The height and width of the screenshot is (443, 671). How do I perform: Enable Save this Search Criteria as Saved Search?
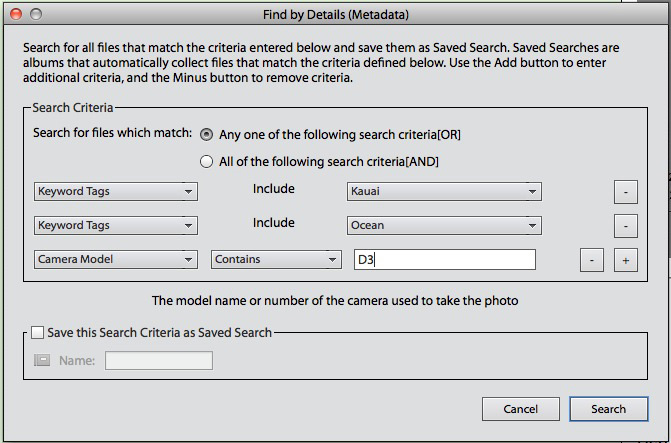point(37,333)
